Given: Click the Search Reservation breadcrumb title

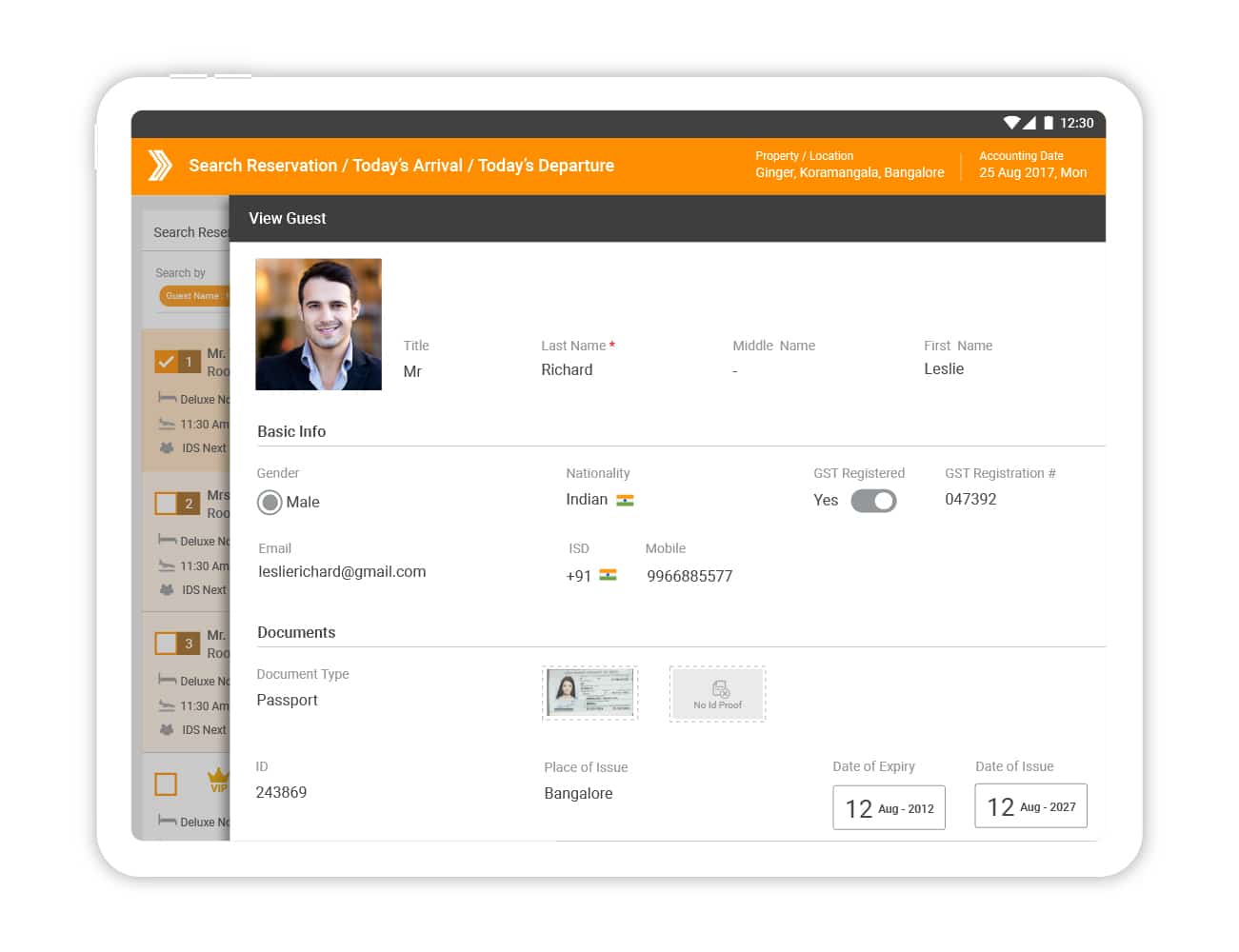Looking at the screenshot, I should pos(263,166).
